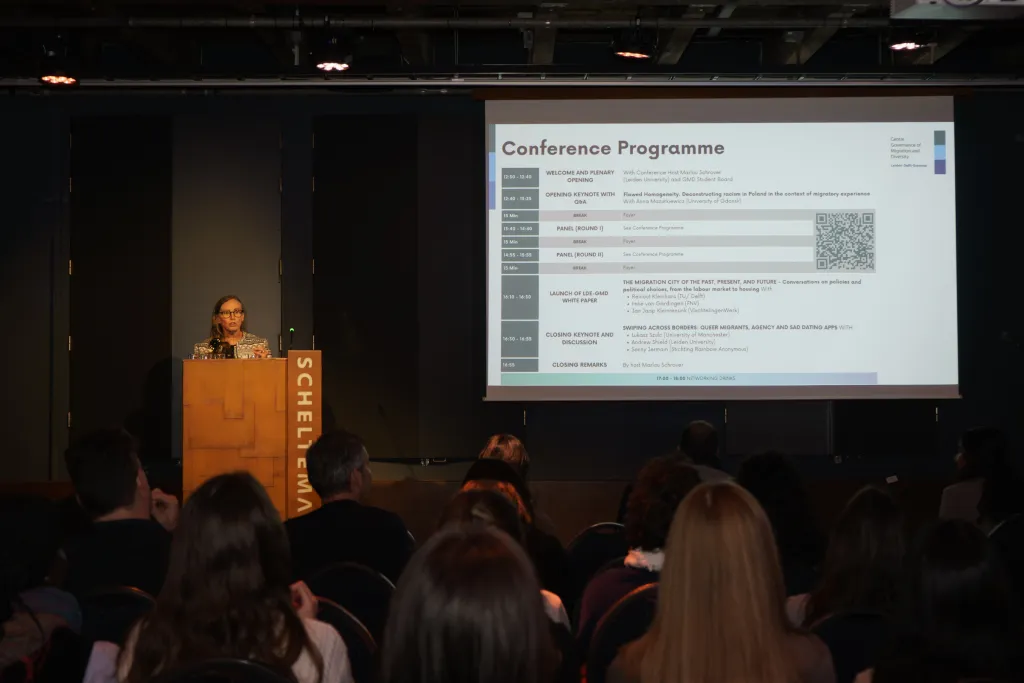Click the Launch of LDE-GMD White Paper label
Viewport: 1024px width, 683px height.
580,296
